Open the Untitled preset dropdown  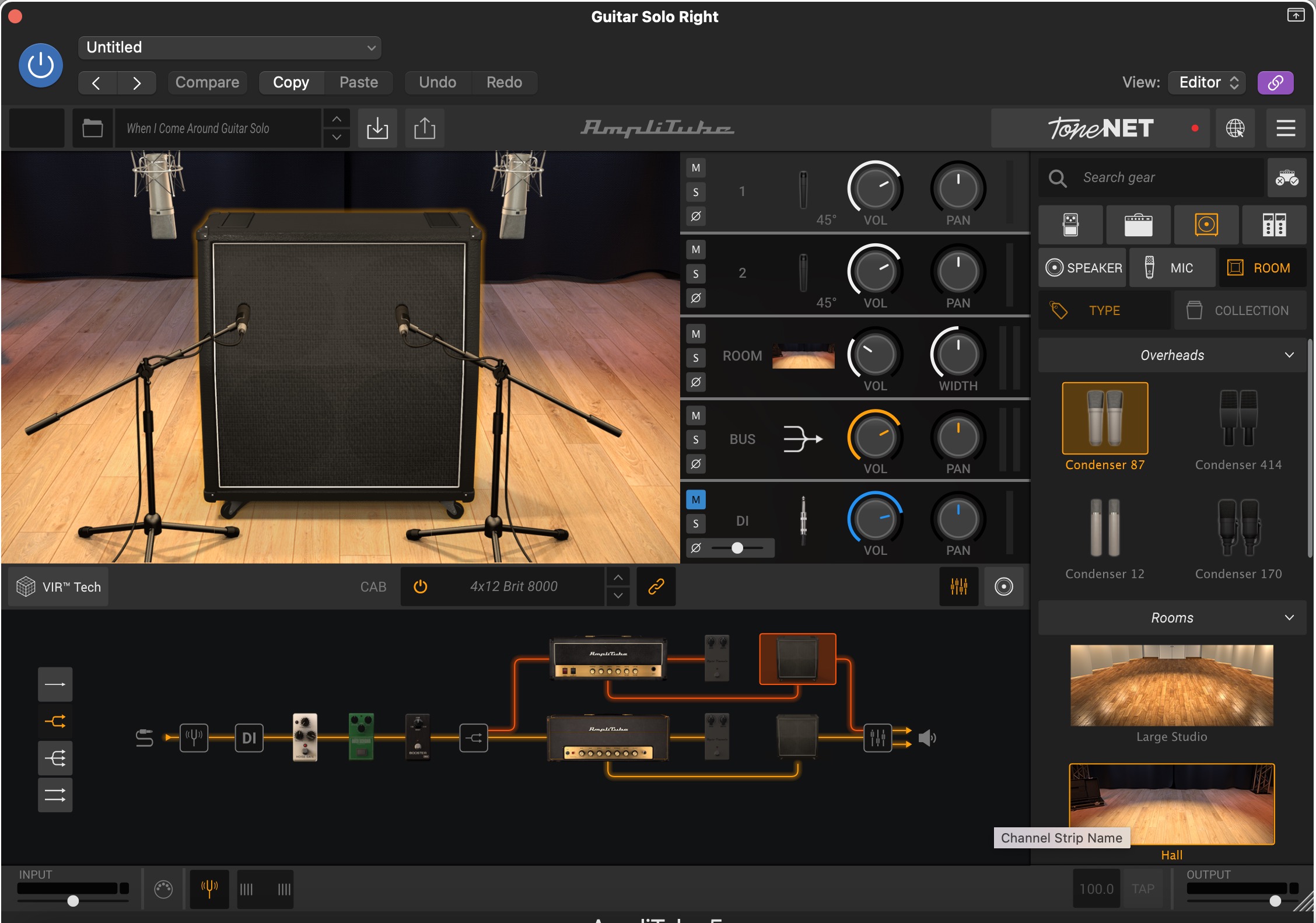pos(229,47)
